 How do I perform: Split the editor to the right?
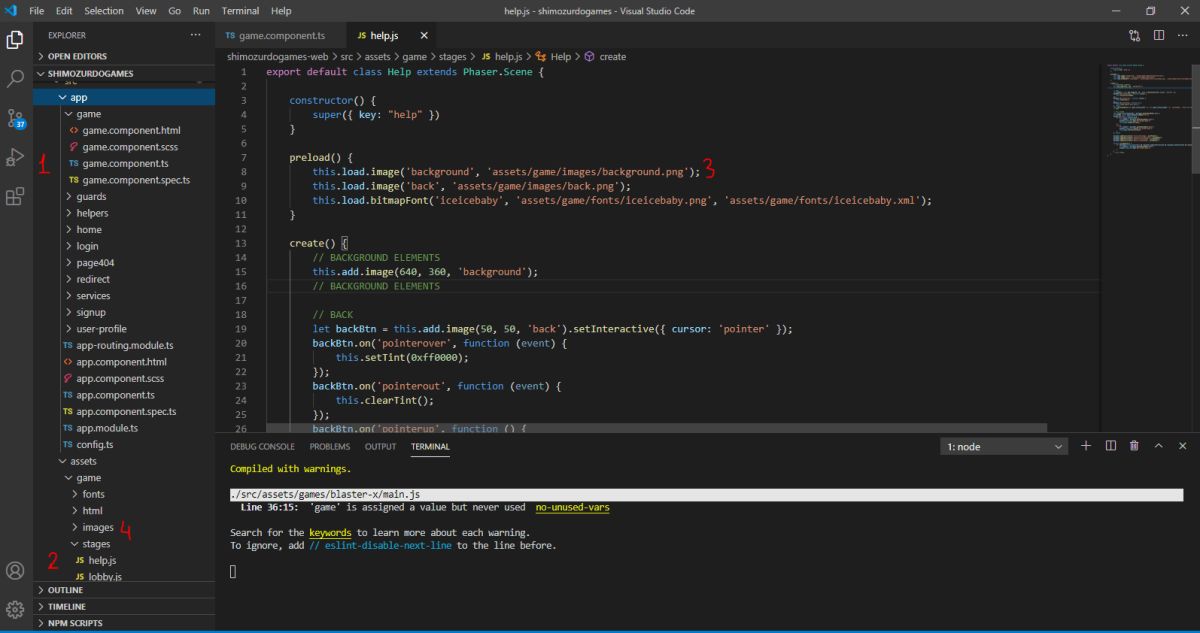(x=1159, y=35)
